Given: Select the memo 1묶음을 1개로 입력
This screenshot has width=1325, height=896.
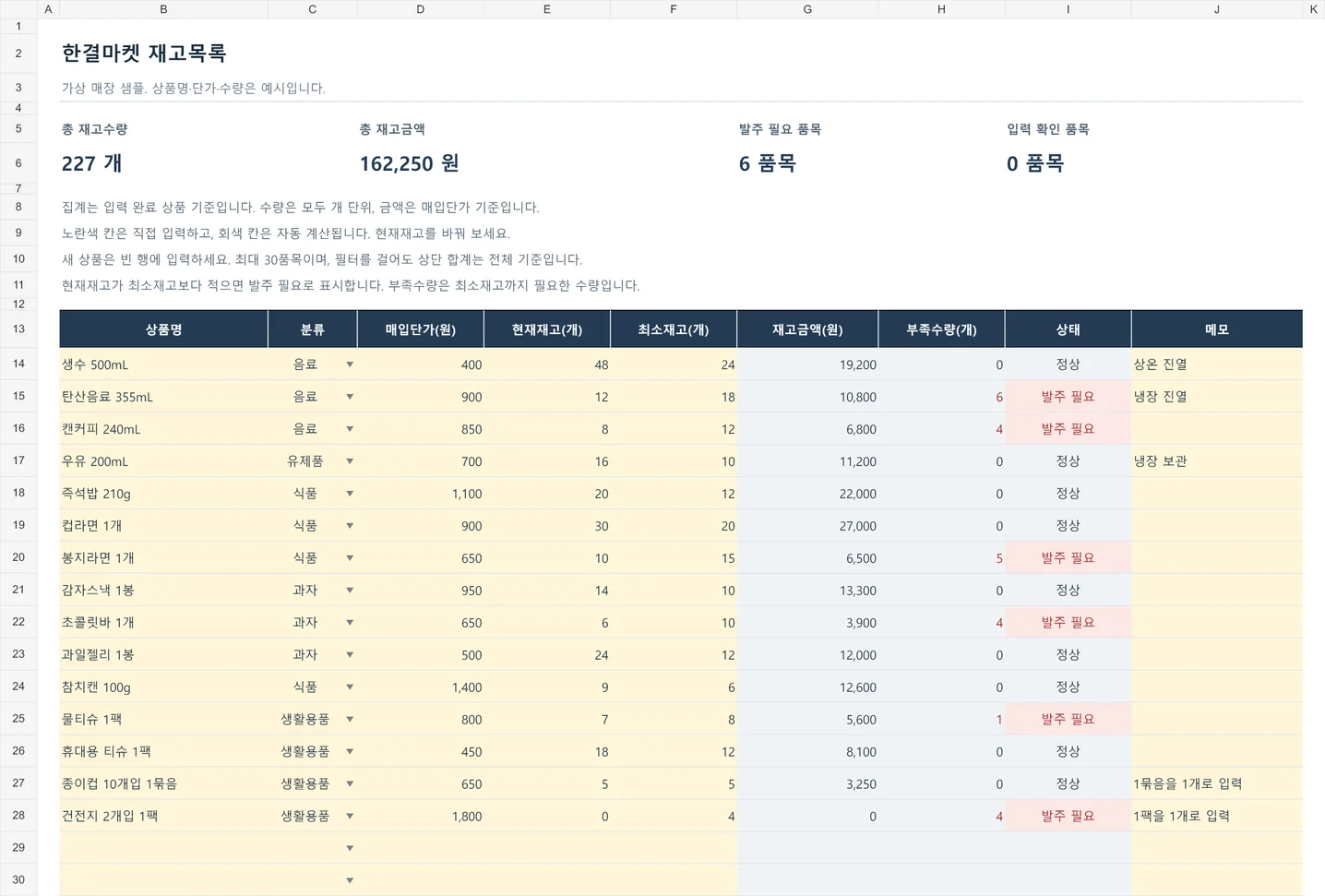Looking at the screenshot, I should (1217, 783).
